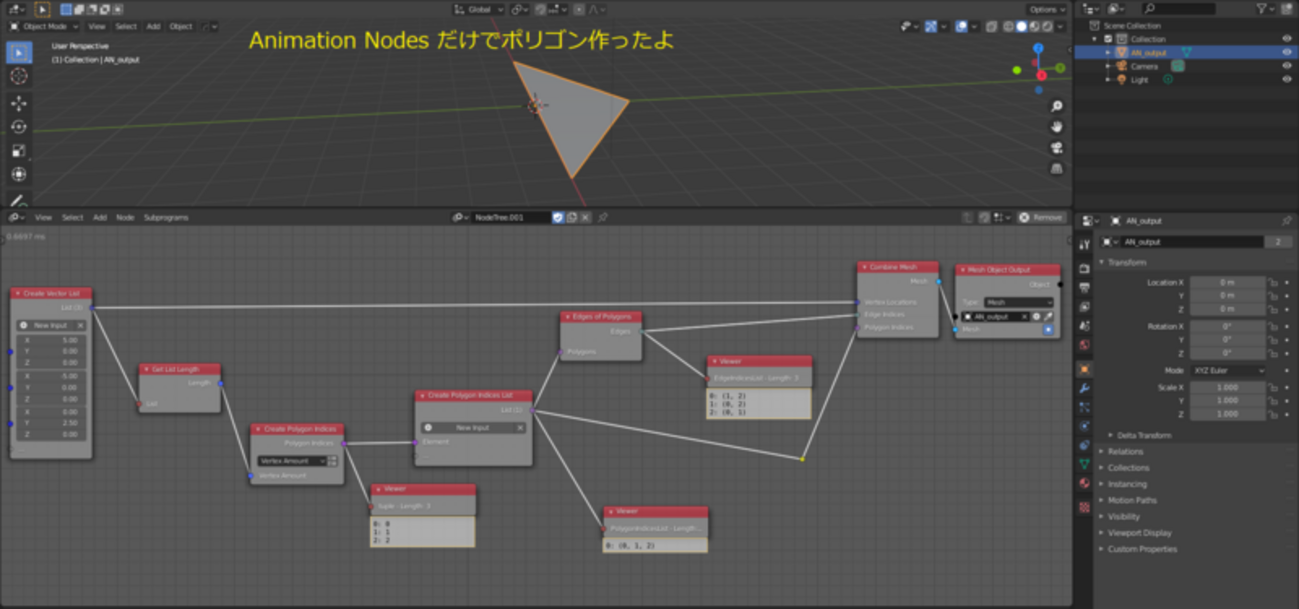This screenshot has height=609, width=1299.
Task: Hide the Camera object in the outliner
Action: [x=1287, y=66]
